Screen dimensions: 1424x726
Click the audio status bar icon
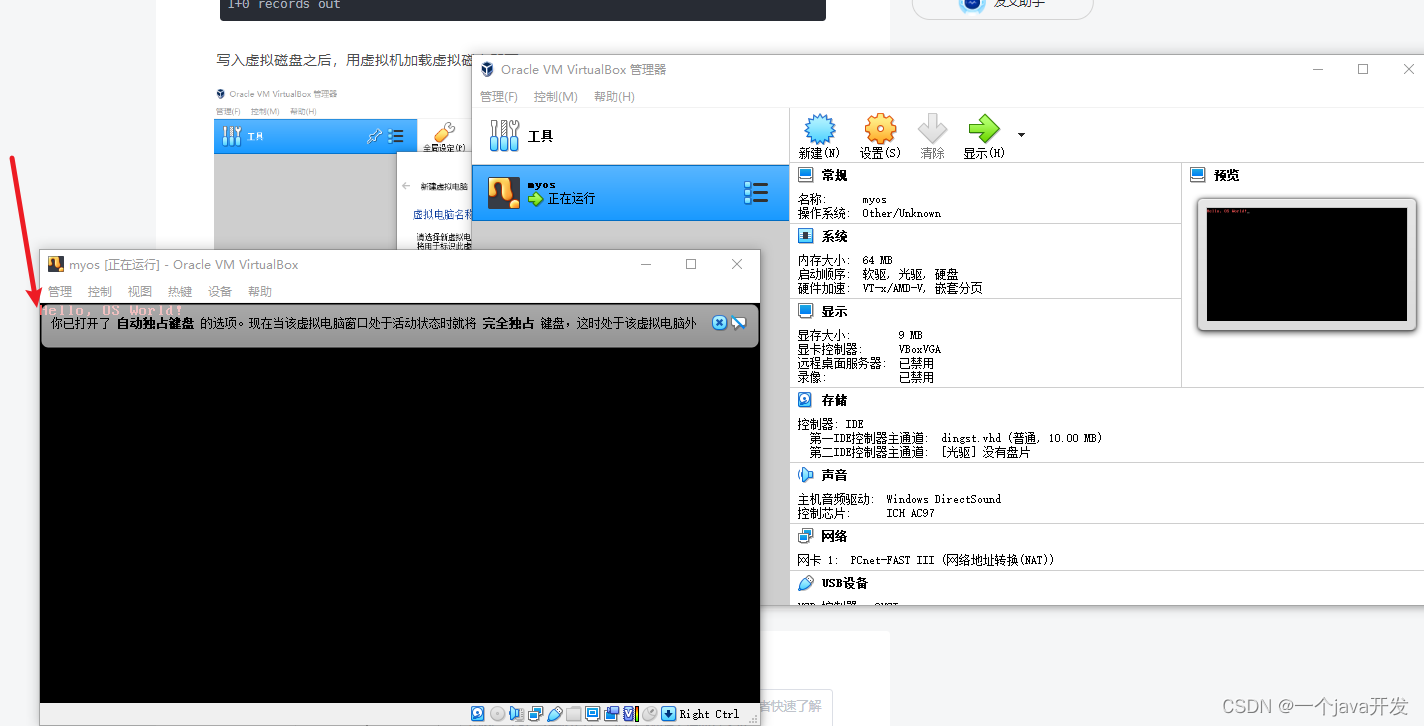[517, 713]
